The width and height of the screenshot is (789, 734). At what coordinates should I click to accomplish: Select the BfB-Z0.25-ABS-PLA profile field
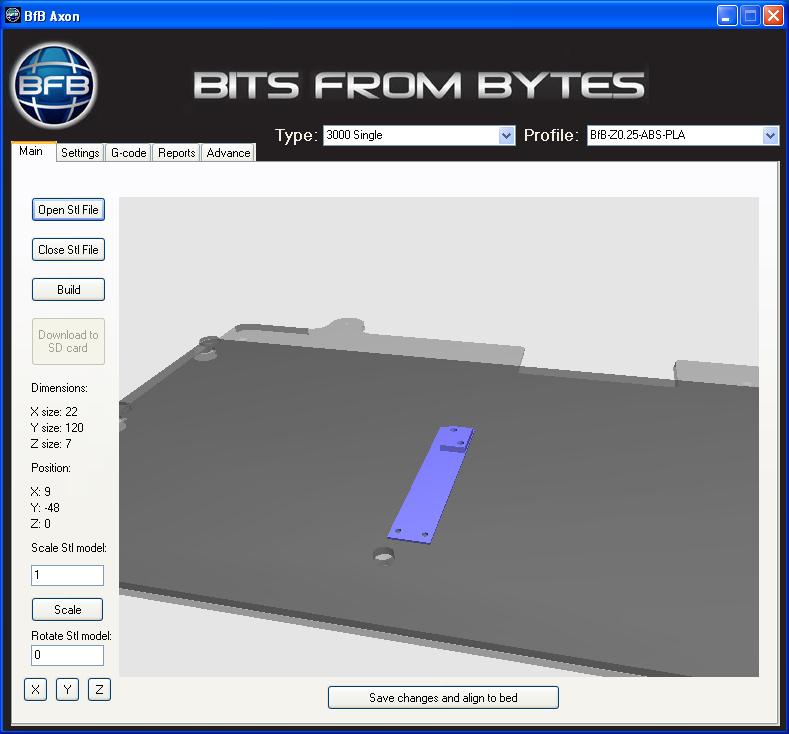pyautogui.click(x=683, y=135)
